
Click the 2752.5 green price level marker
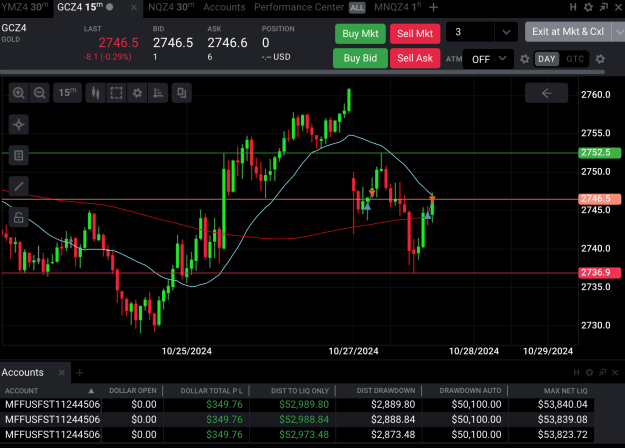click(599, 153)
